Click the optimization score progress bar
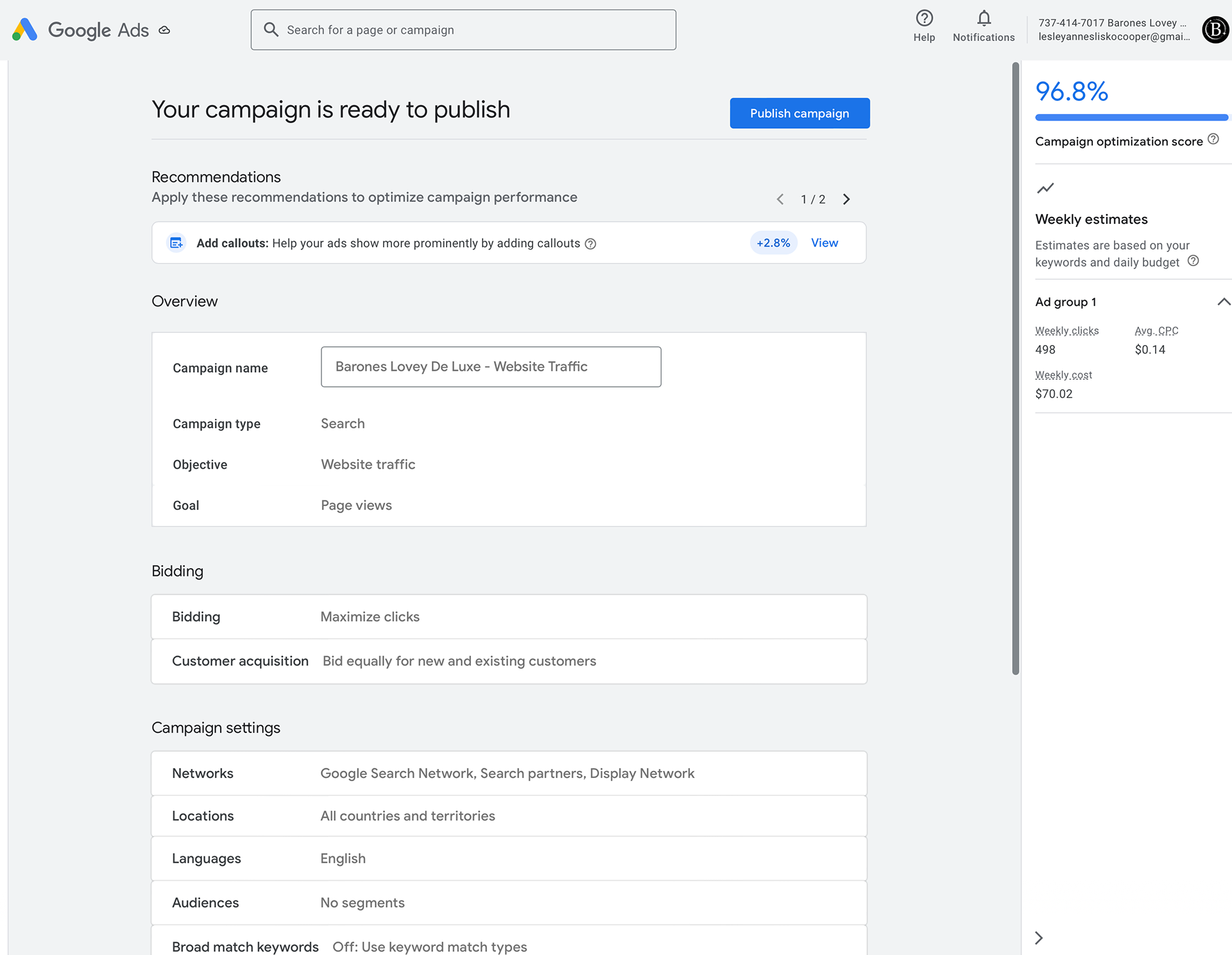The image size is (1232, 955). tap(1131, 117)
